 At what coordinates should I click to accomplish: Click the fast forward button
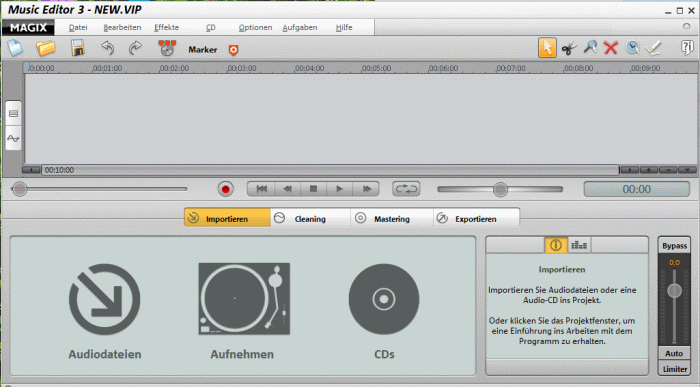pos(366,189)
